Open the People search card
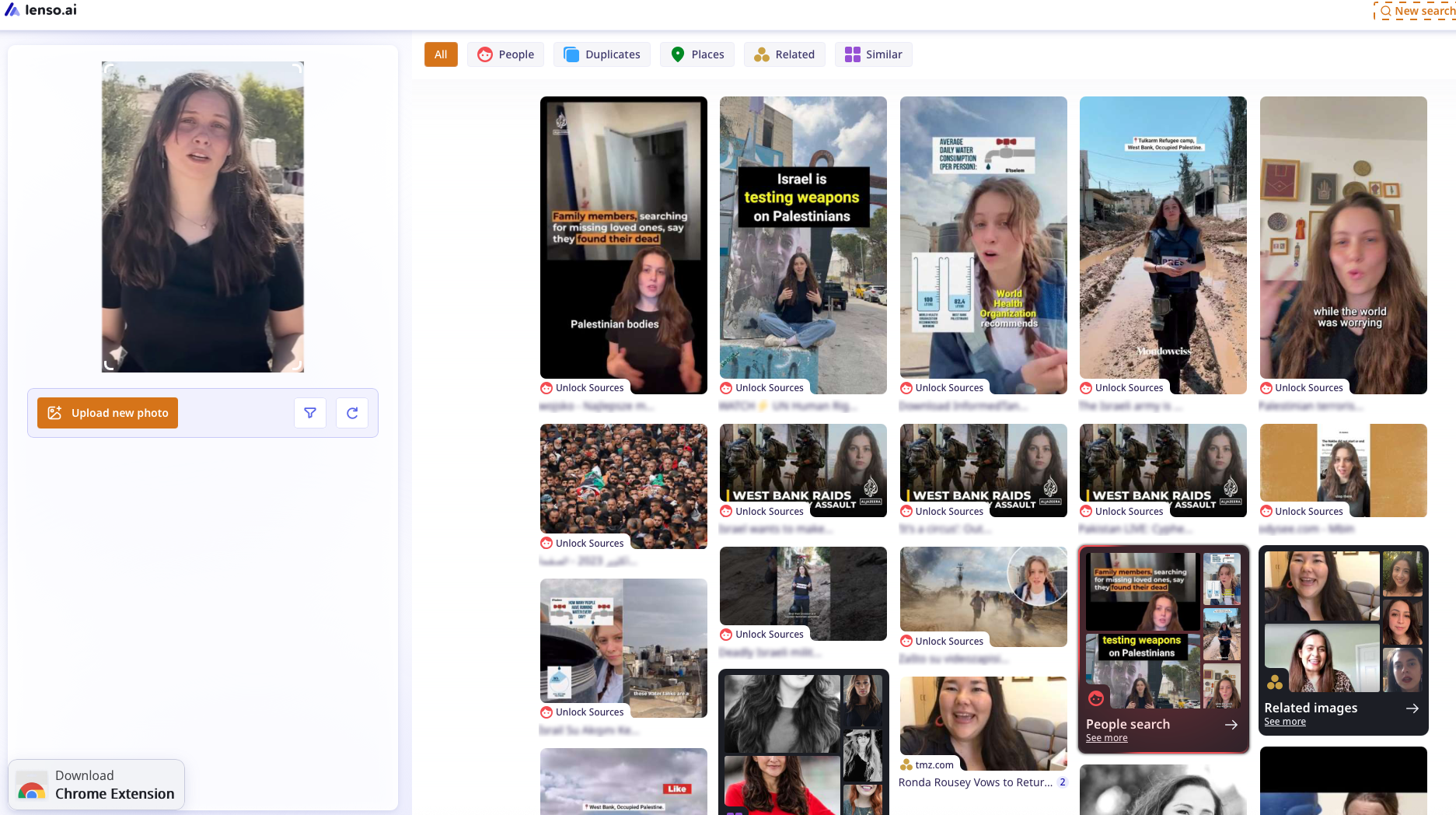The image size is (1456, 815). pyautogui.click(x=1163, y=649)
